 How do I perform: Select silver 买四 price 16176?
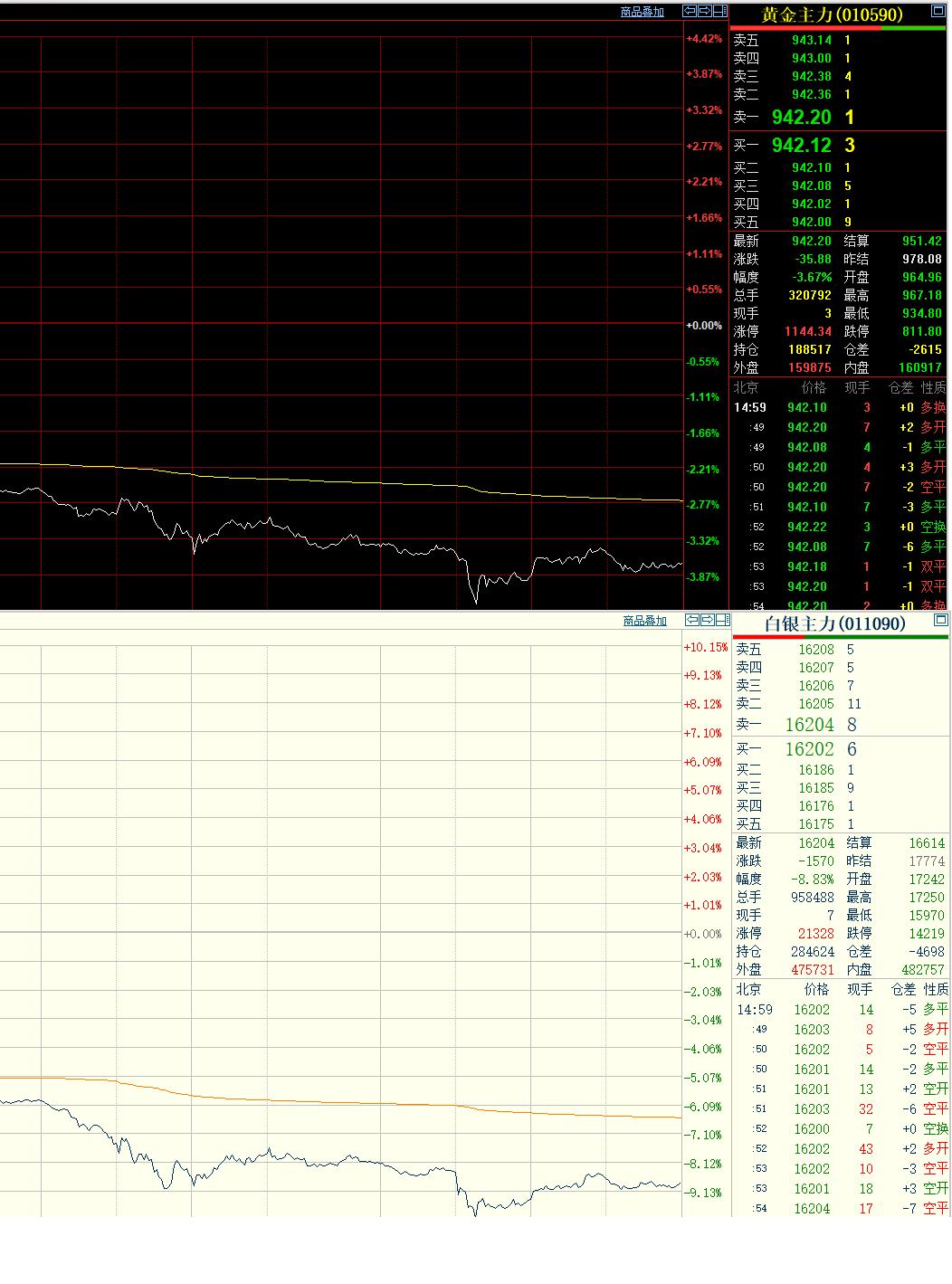[x=816, y=806]
